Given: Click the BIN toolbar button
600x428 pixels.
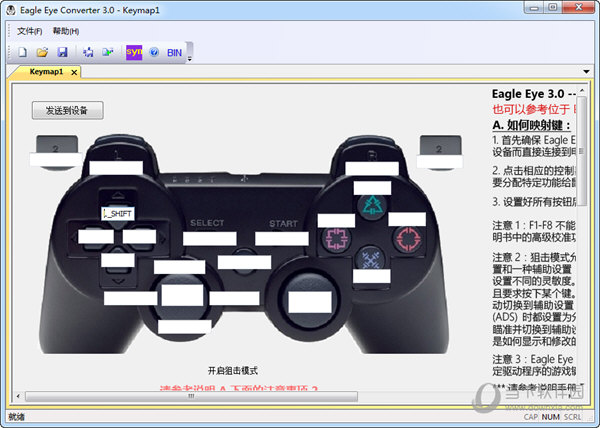Looking at the screenshot, I should point(174,52).
